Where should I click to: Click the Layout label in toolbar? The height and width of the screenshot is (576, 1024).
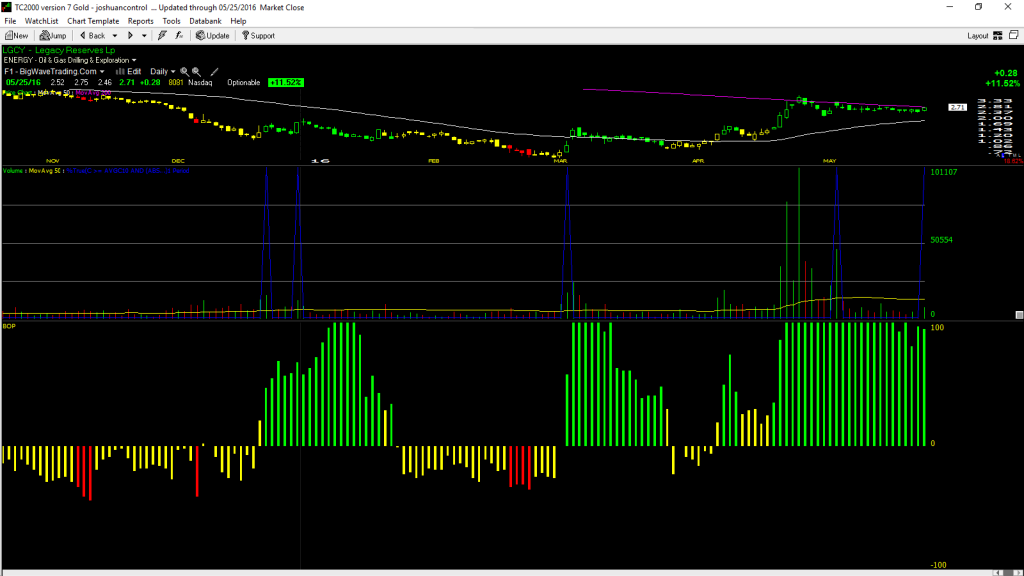978,36
